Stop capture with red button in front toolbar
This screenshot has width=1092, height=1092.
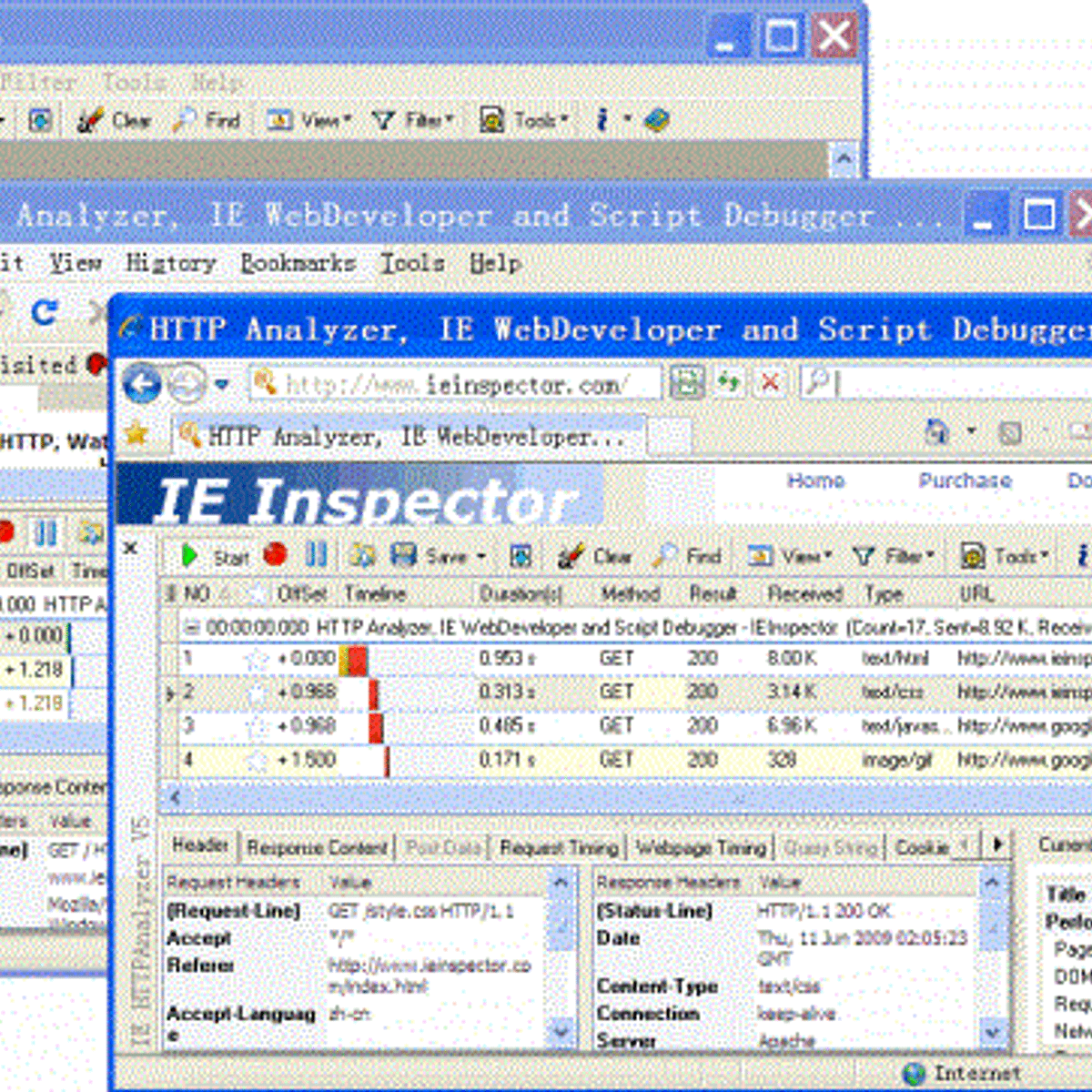click(275, 555)
